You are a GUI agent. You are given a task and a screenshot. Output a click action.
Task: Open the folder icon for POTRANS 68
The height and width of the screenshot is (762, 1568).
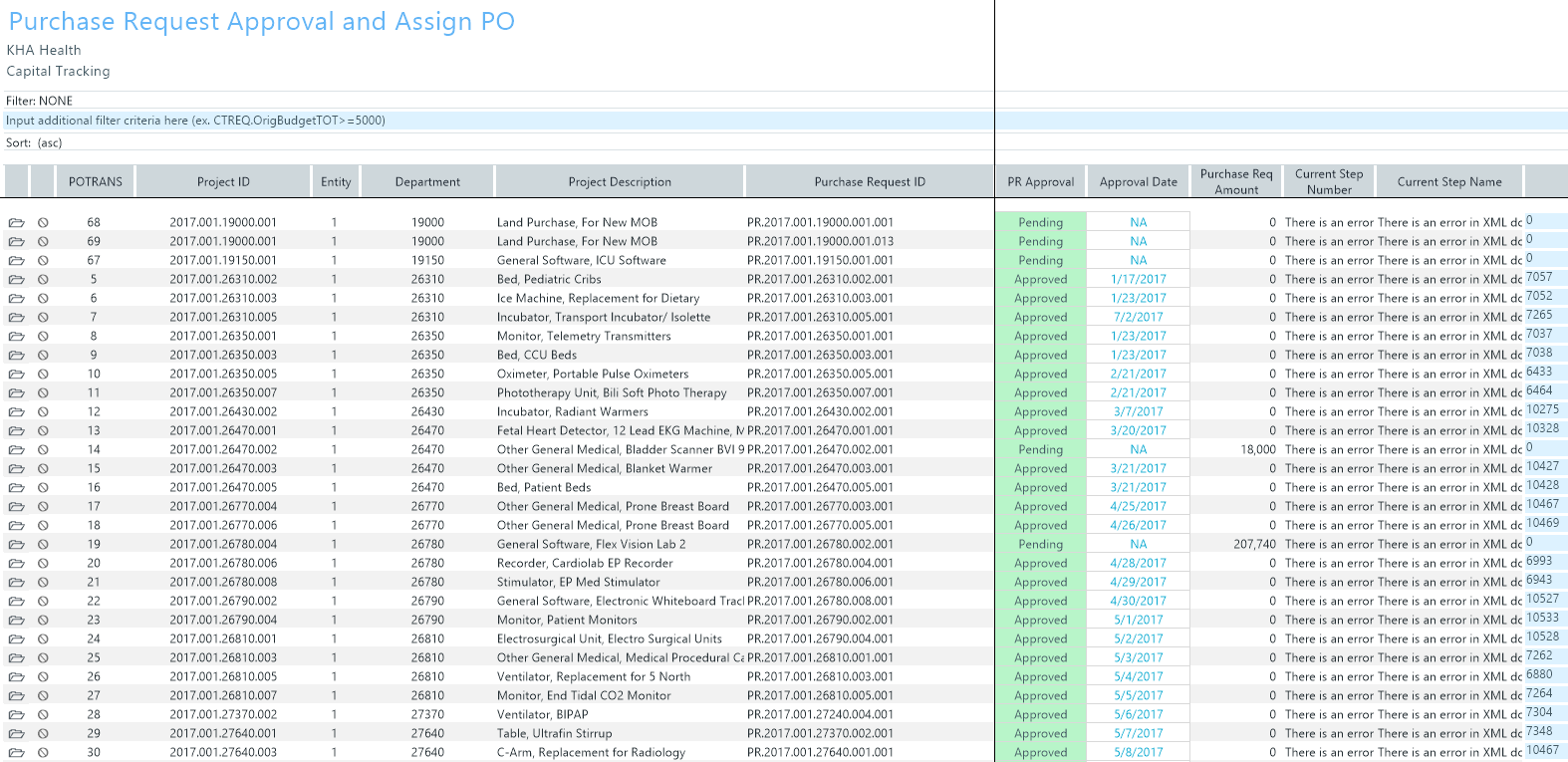click(17, 223)
